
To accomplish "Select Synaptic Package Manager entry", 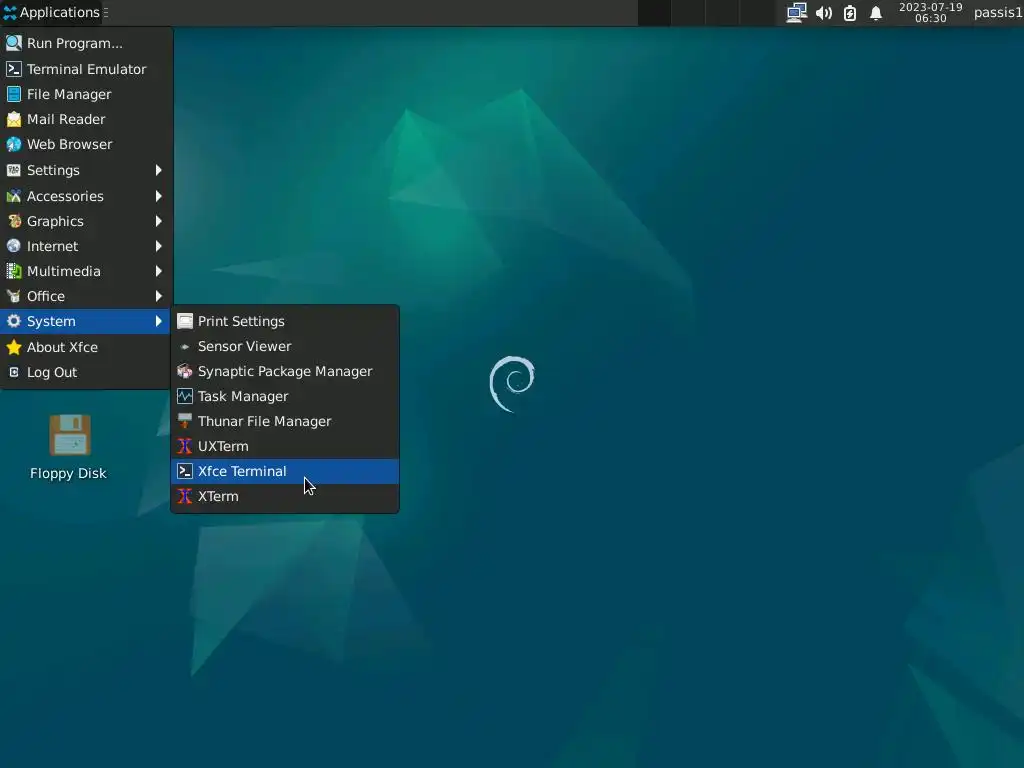I will (x=285, y=371).
